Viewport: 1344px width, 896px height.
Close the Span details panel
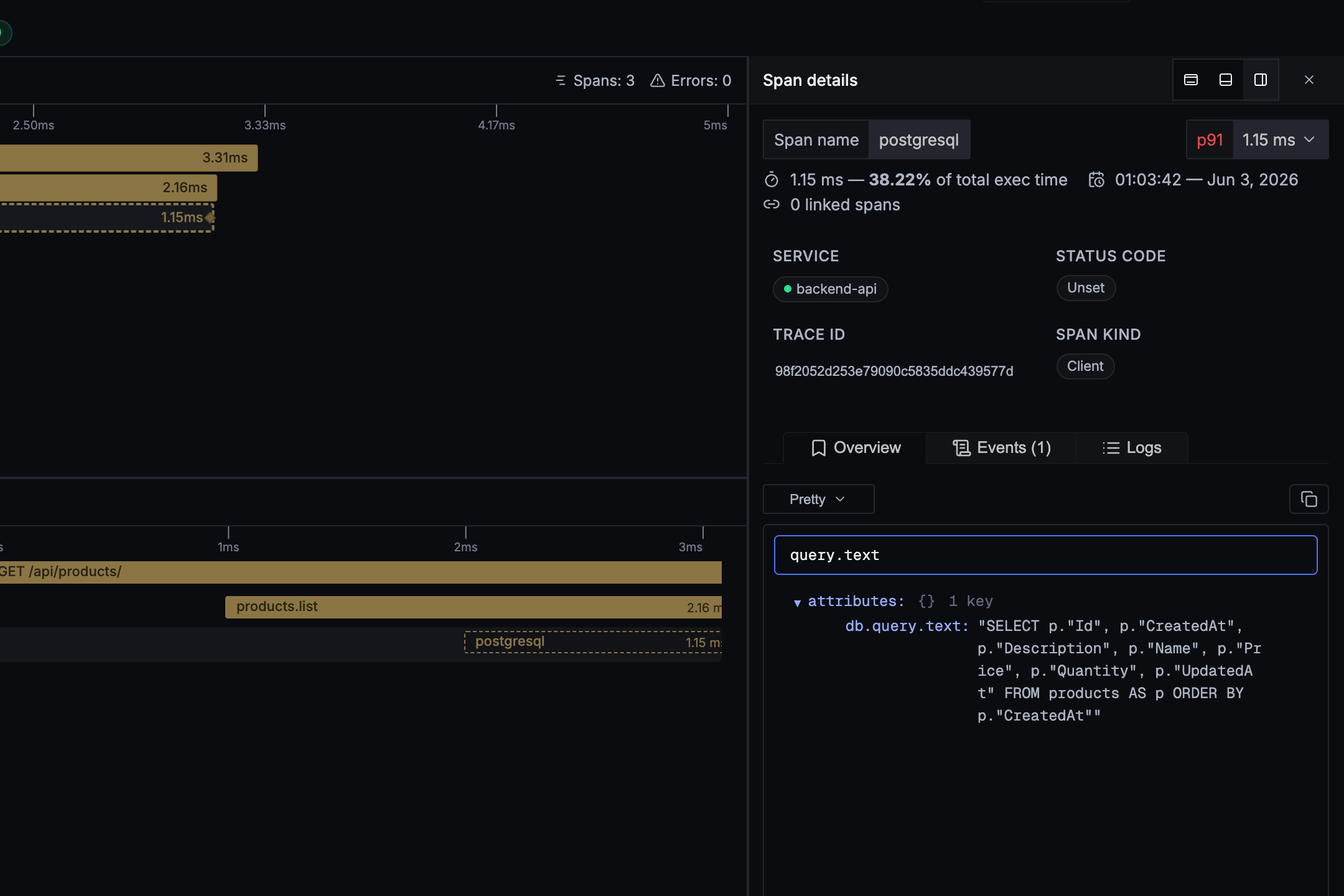1309,80
